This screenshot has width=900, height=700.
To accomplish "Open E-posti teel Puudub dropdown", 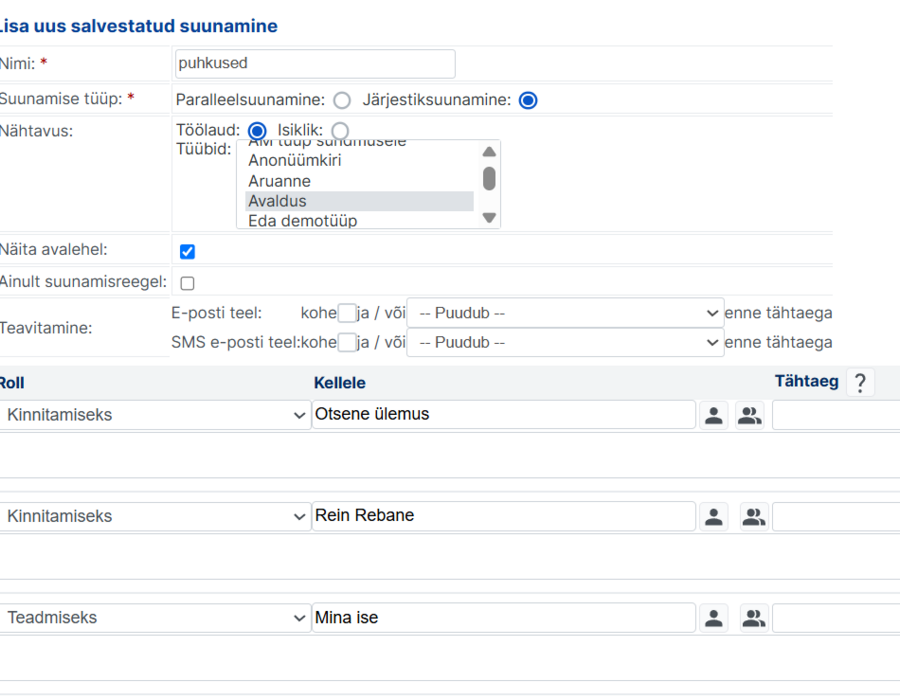I will [565, 313].
